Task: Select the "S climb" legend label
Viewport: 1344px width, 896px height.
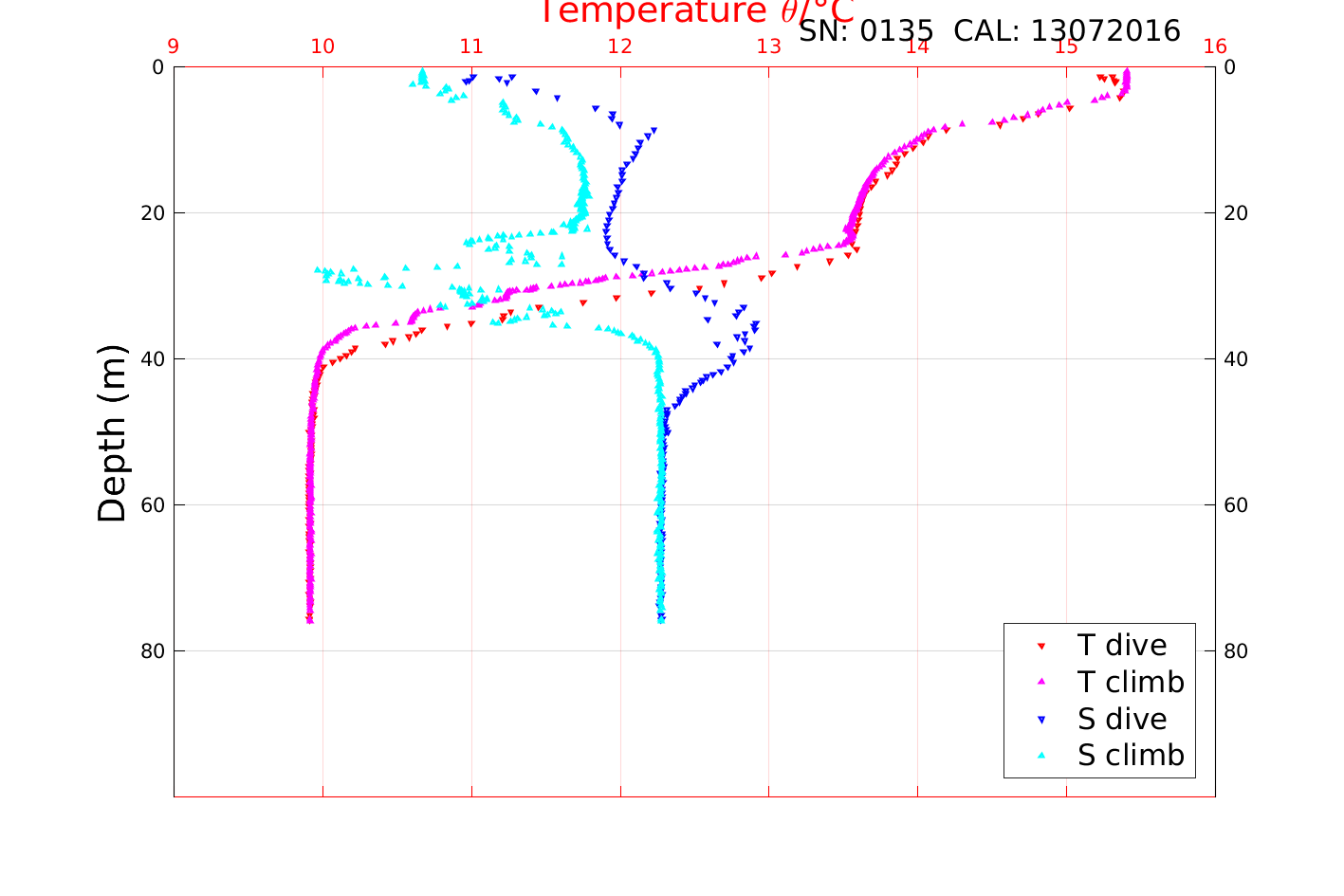Action: (1131, 756)
